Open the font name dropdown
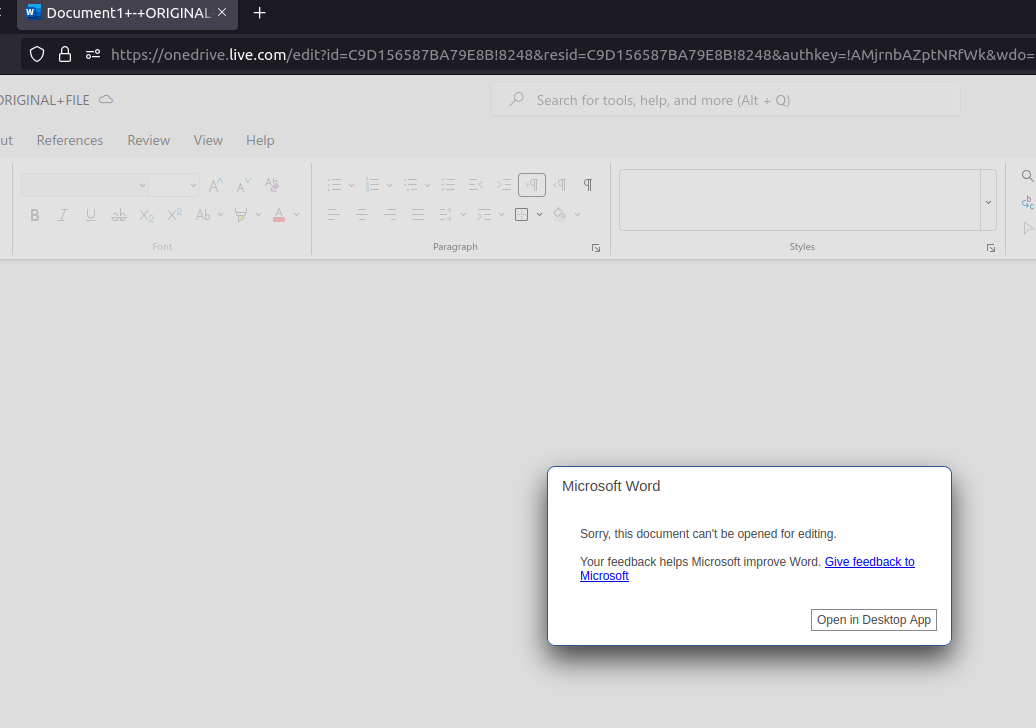Viewport: 1036px width, 728px height. click(x=141, y=186)
